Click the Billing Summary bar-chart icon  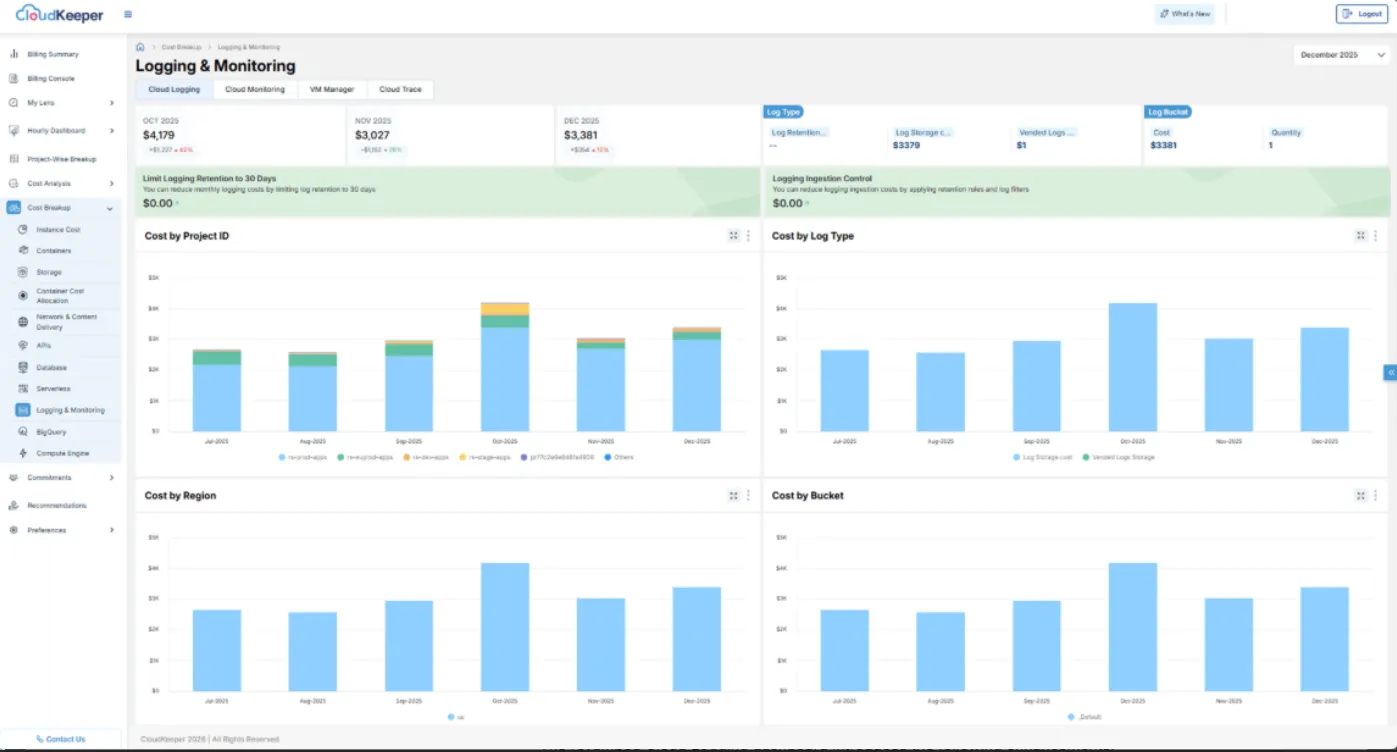click(14, 54)
